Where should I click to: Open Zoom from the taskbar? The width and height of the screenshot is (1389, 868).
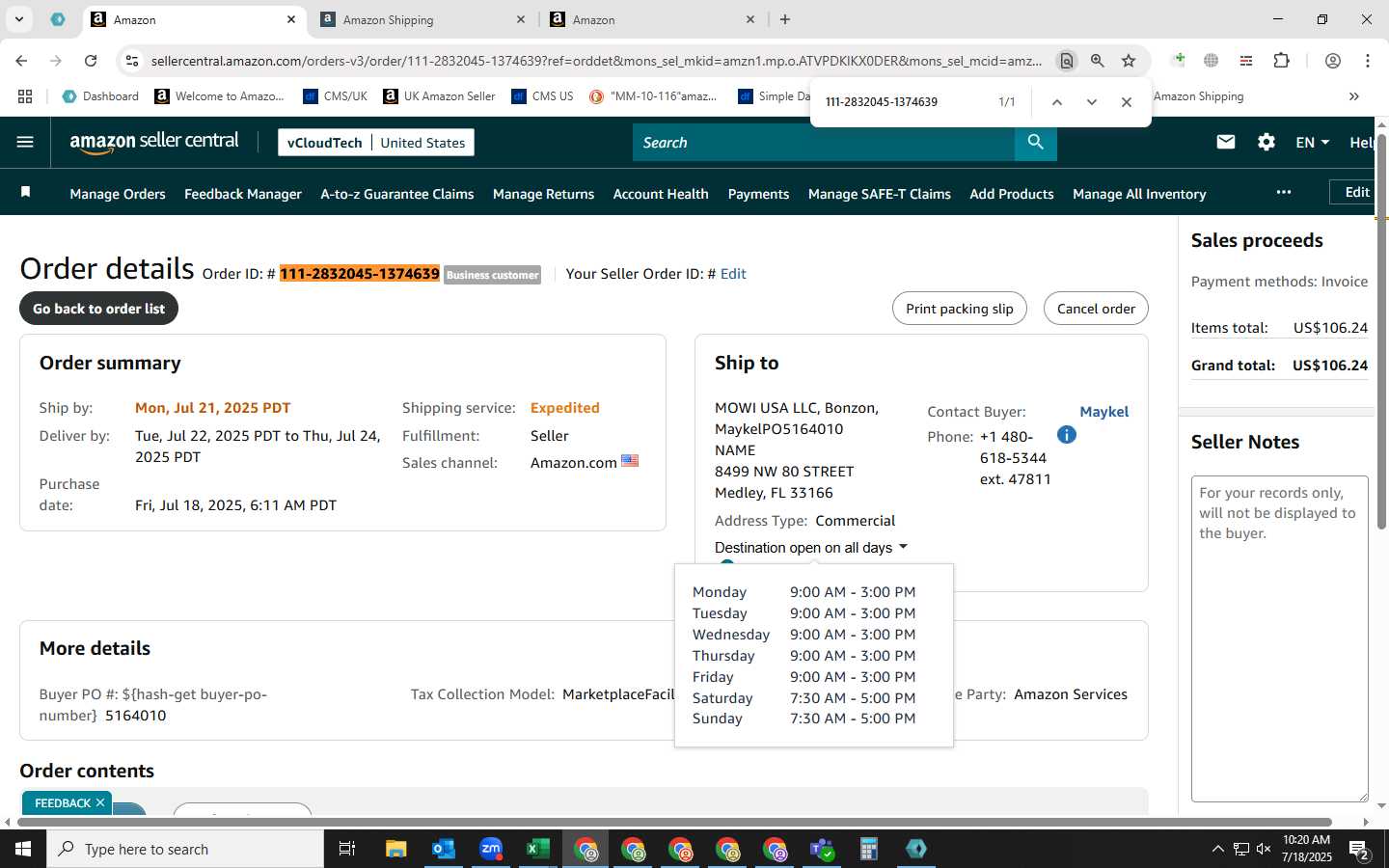[x=491, y=849]
